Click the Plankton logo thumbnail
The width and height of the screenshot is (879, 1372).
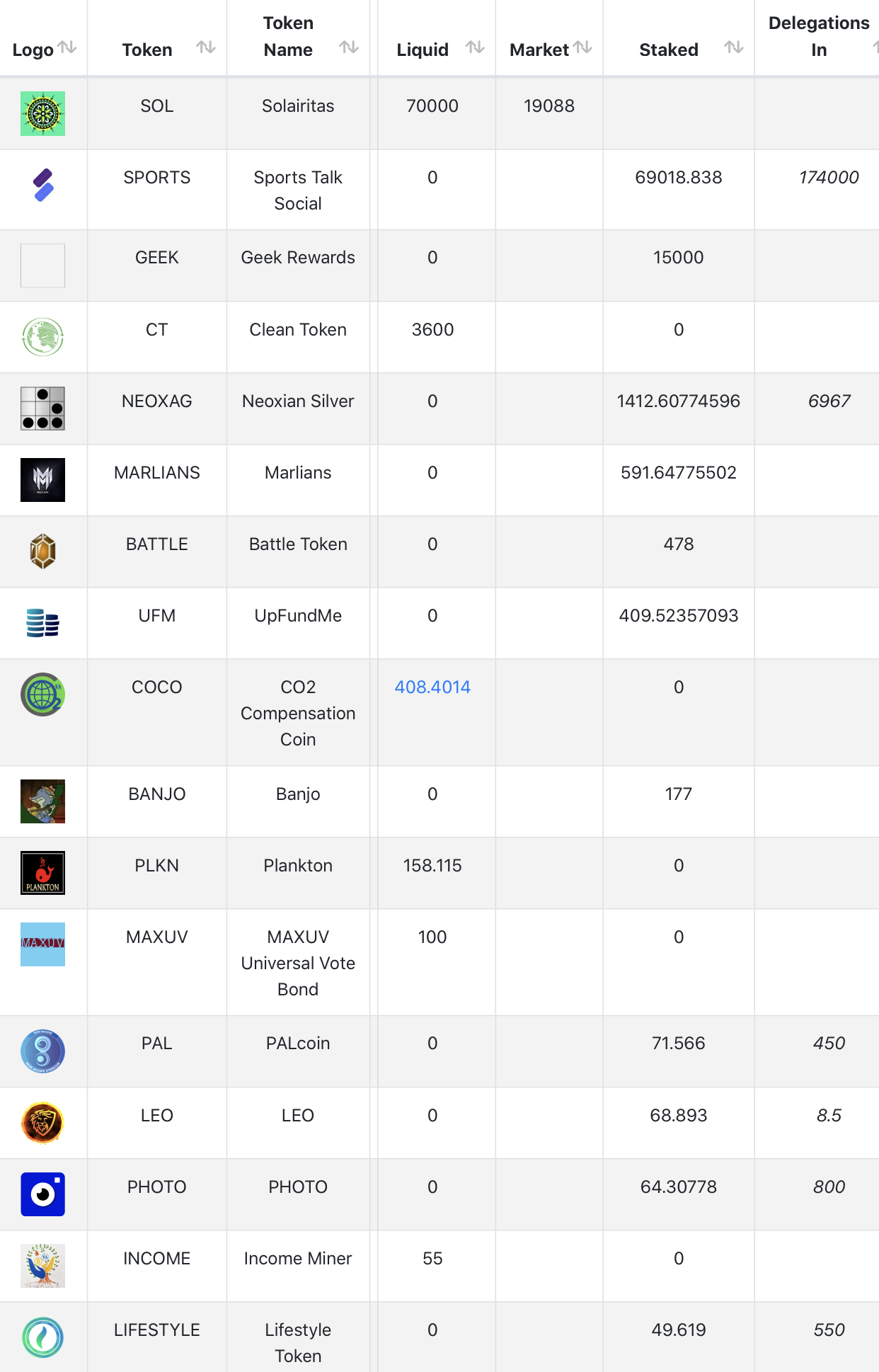pyautogui.click(x=42, y=873)
